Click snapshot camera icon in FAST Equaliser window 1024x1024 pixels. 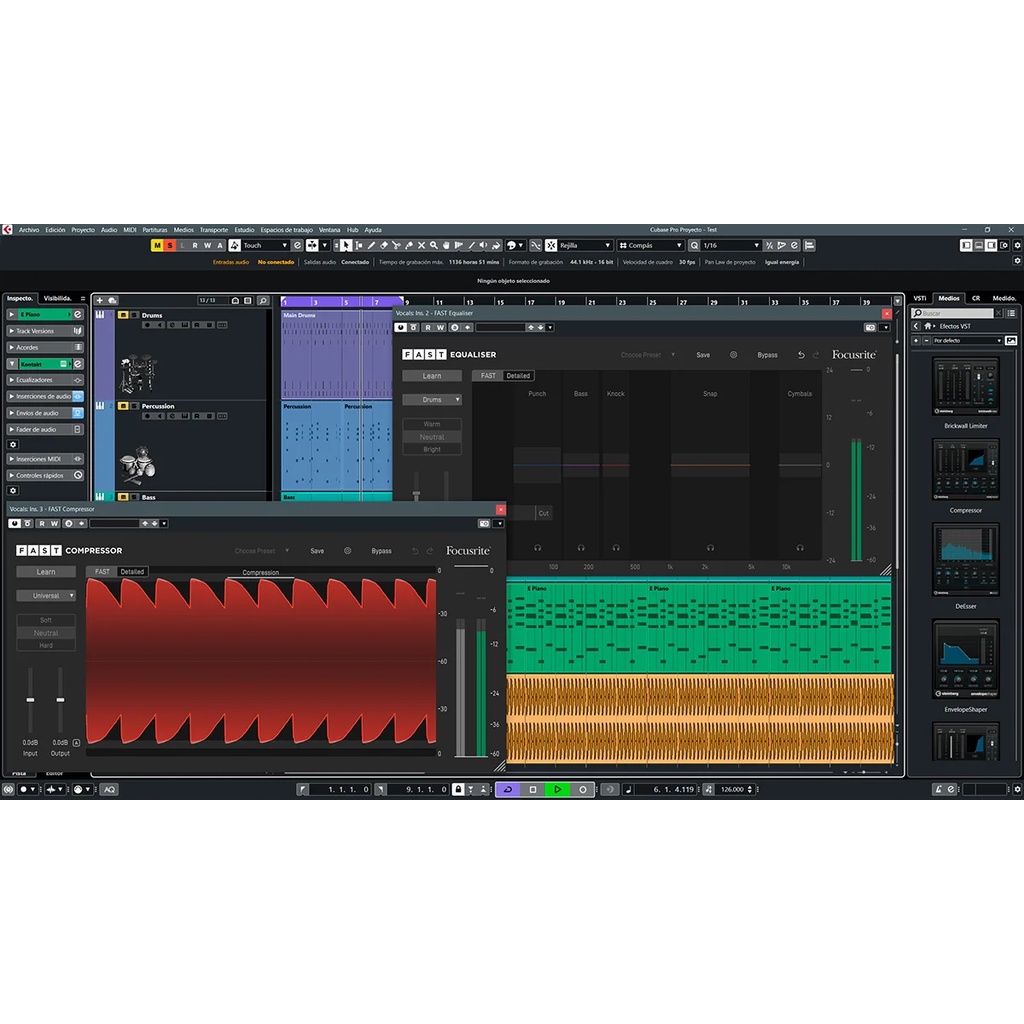[870, 328]
